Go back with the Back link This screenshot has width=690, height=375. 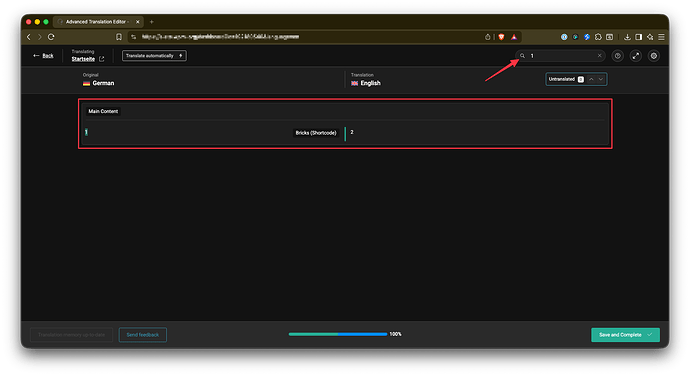43,56
